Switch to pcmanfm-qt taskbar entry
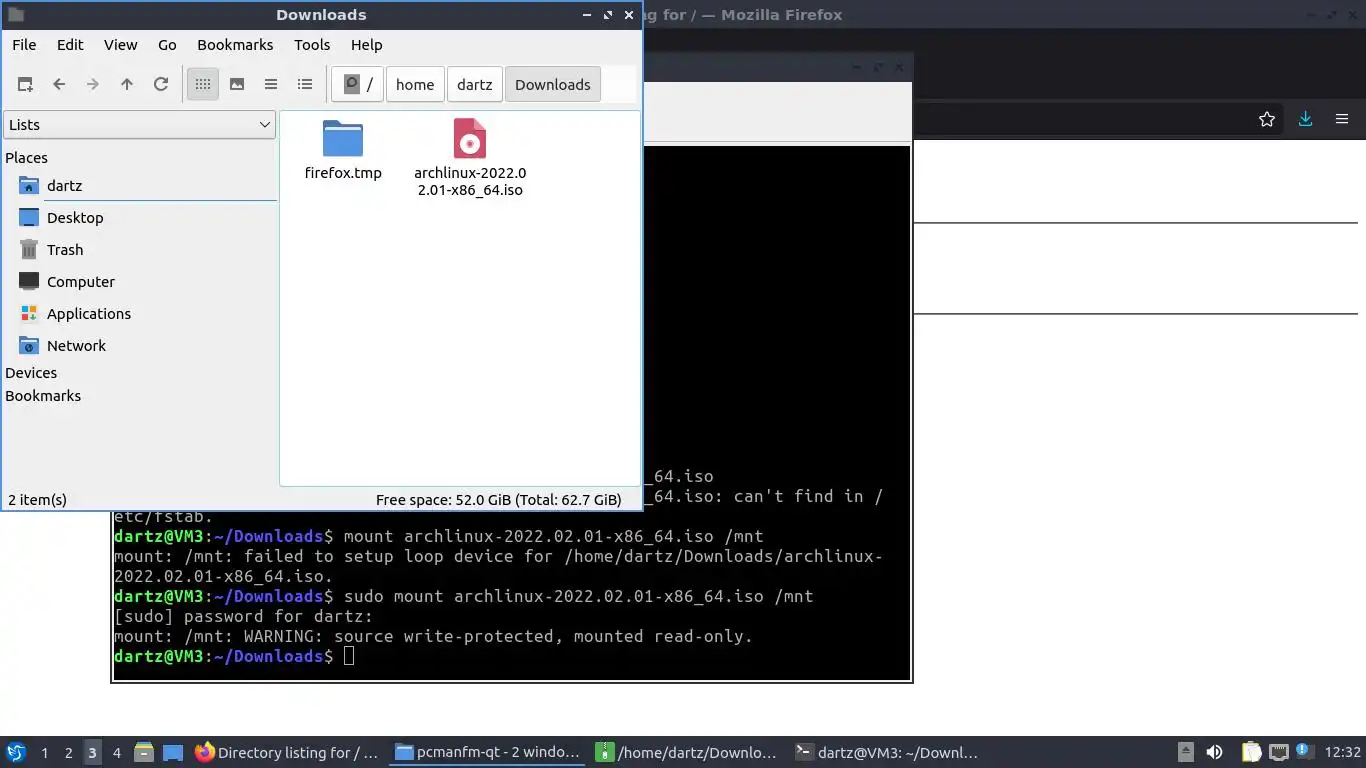 click(x=488, y=753)
